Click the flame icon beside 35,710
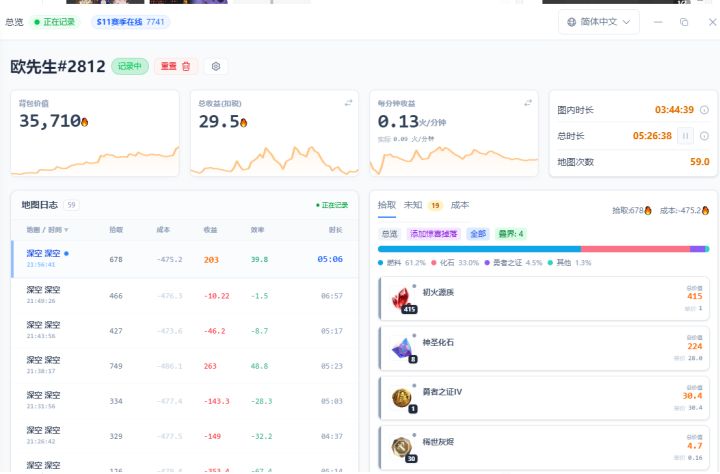Screen dimensions: 720x474 click(x=85, y=122)
